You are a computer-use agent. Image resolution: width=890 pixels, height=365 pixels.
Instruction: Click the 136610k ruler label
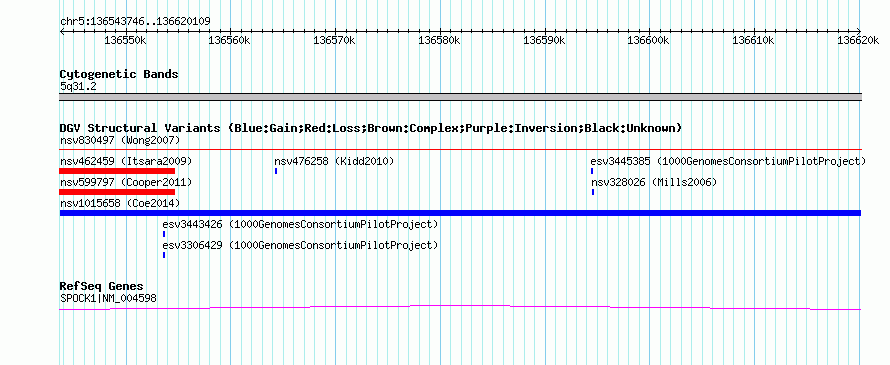point(754,40)
